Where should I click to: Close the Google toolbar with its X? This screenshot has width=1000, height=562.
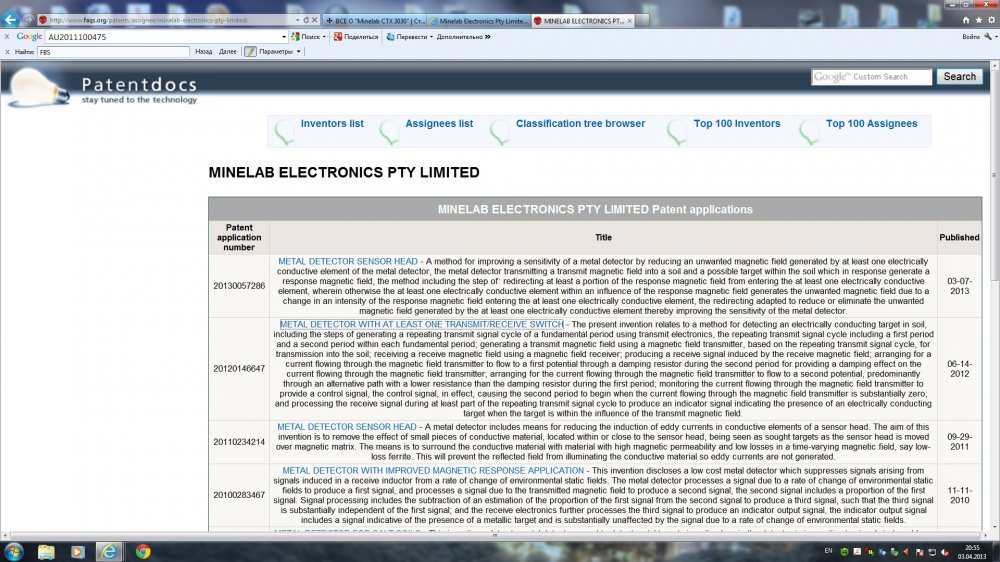[7, 37]
